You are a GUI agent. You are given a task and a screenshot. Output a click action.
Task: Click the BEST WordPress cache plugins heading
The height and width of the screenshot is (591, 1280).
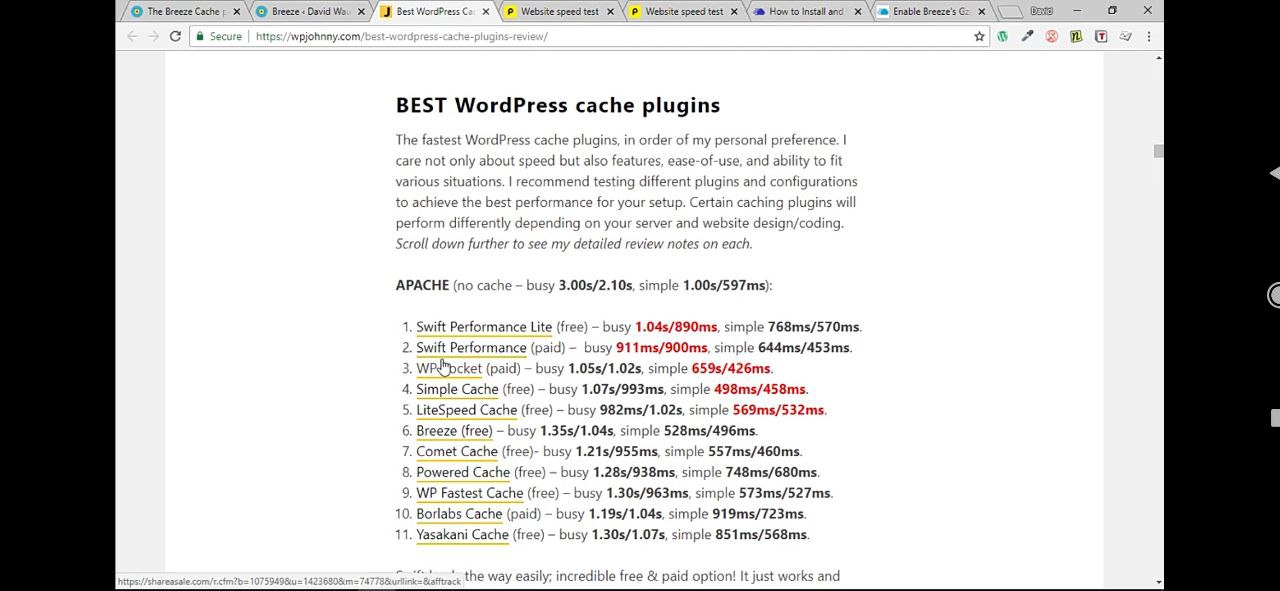[558, 105]
